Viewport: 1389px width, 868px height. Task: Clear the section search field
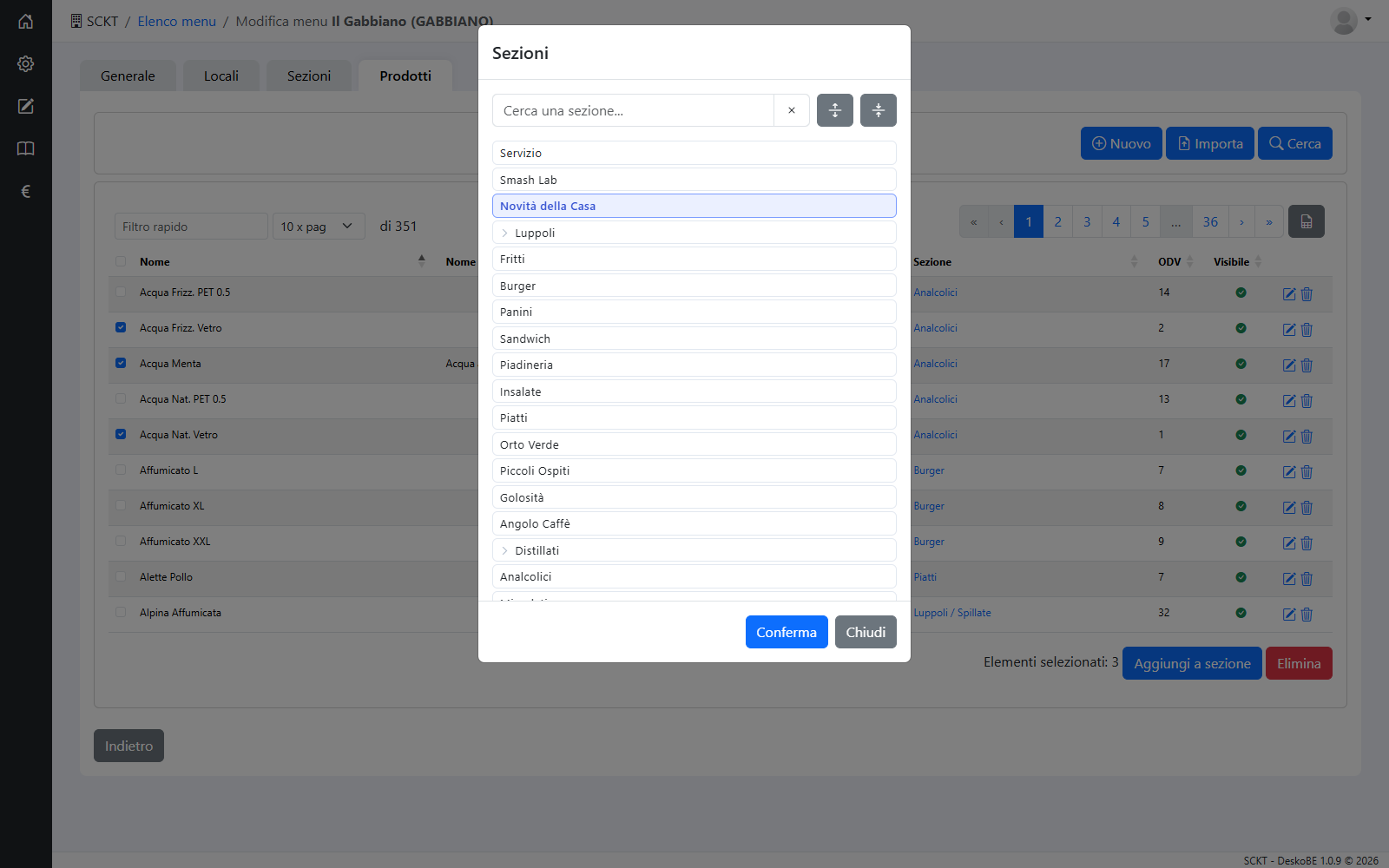792,110
